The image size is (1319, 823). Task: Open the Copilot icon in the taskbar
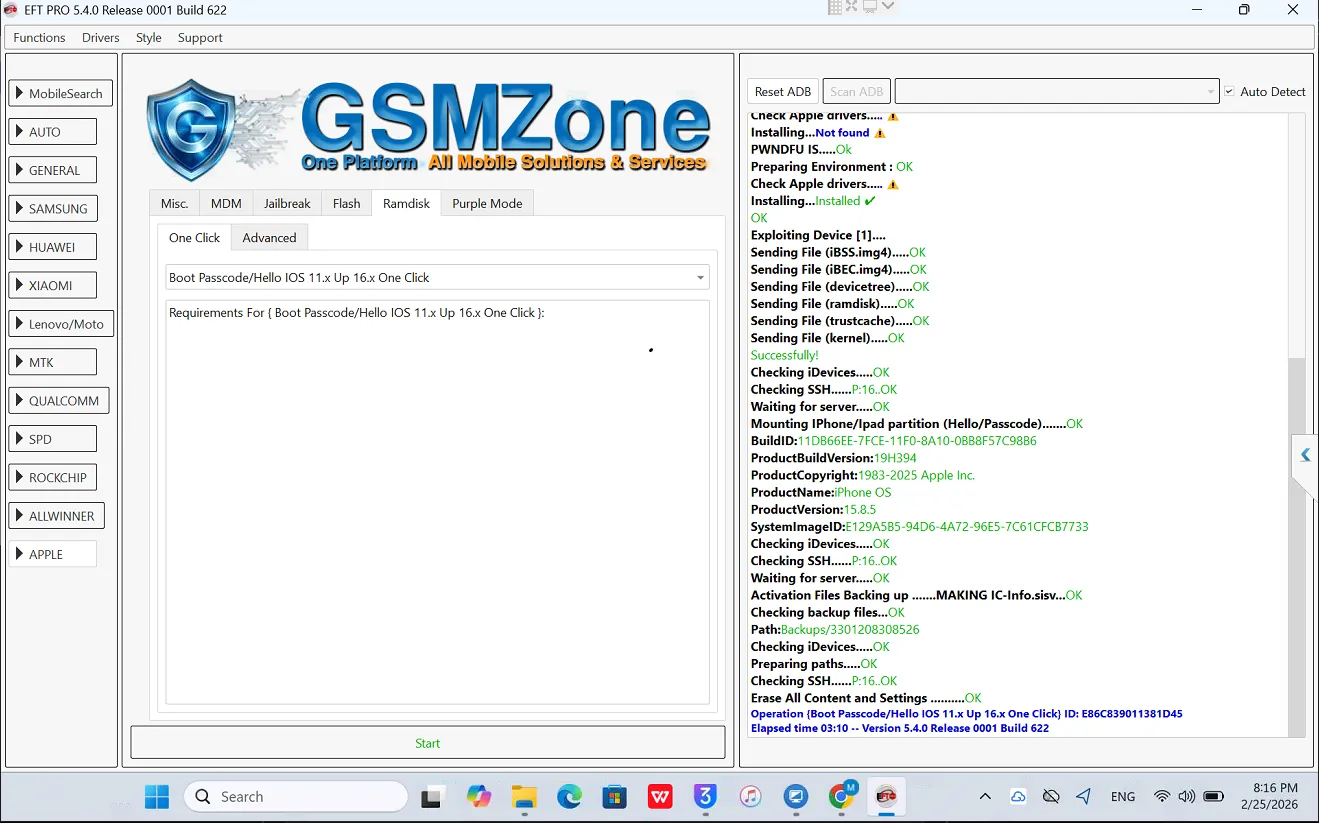point(479,796)
